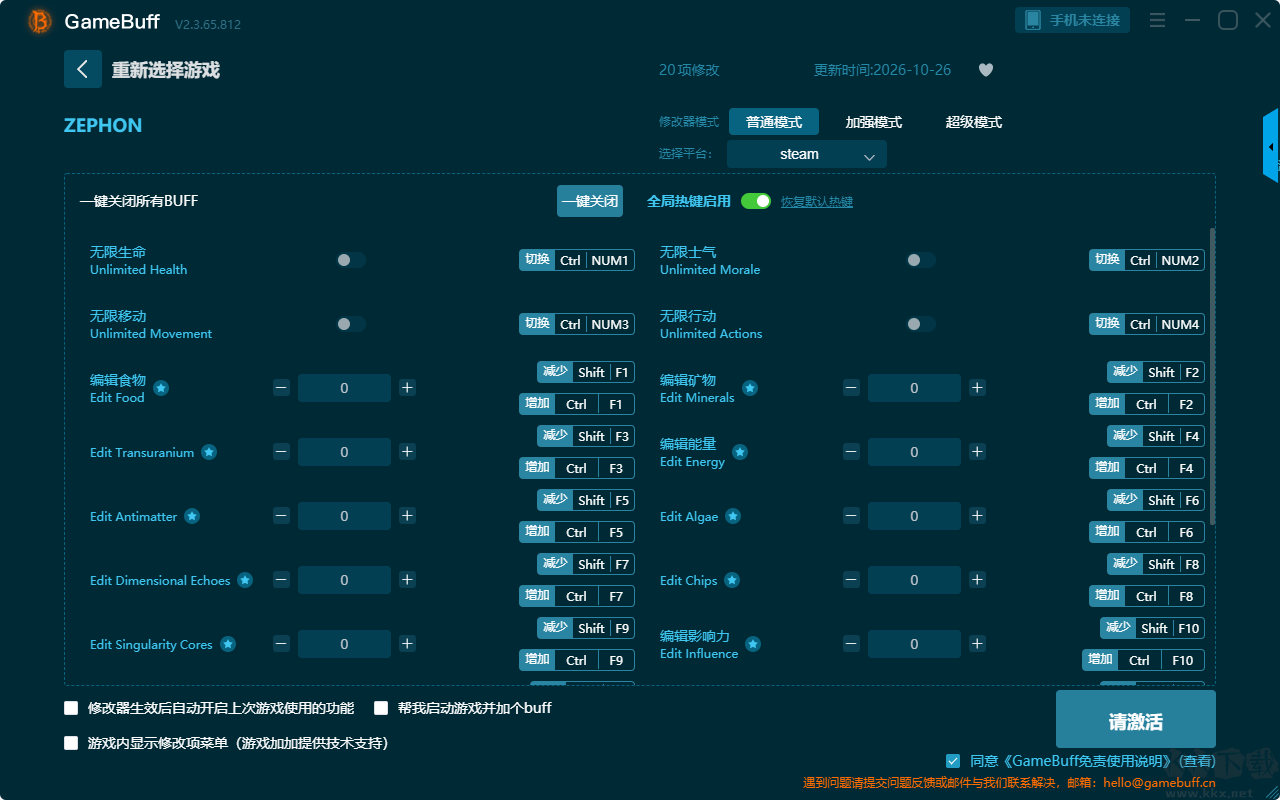
Task: Click the star icon beside Edit Transuranium
Action: click(209, 452)
